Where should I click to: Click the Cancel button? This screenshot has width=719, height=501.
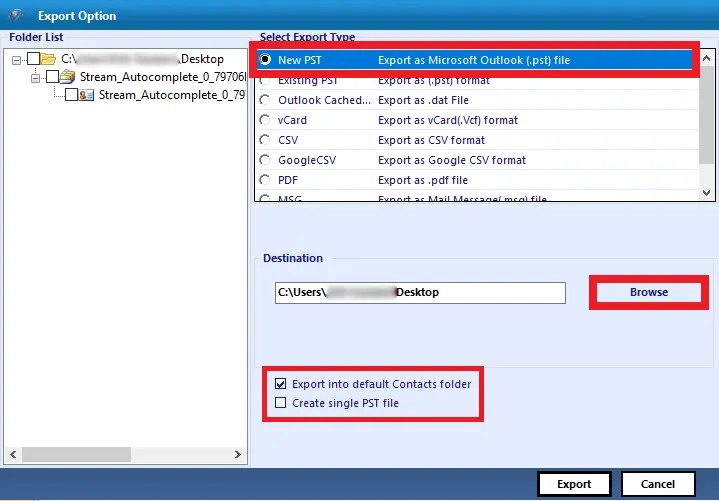pos(658,484)
